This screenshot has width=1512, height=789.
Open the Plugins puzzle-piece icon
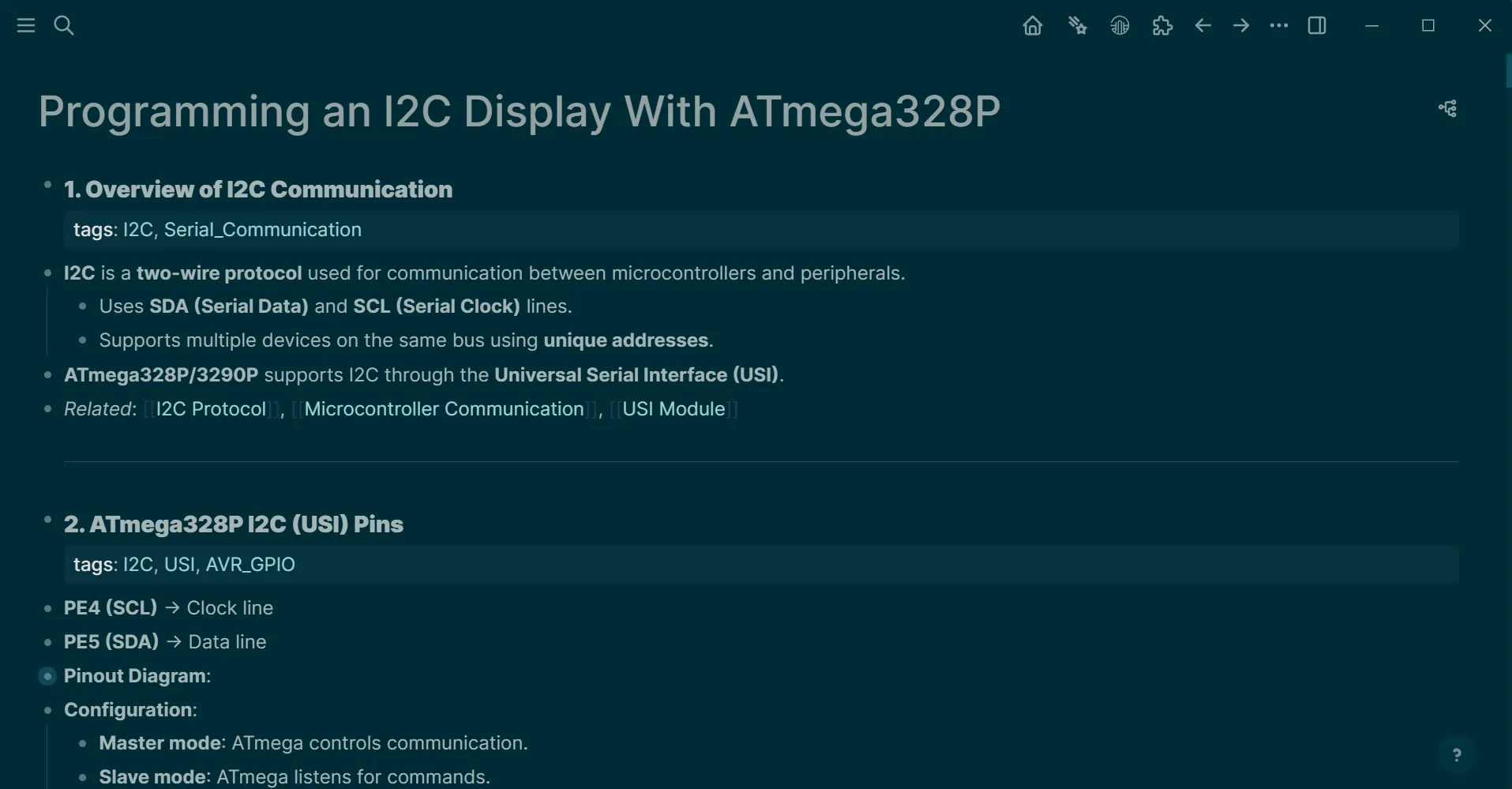tap(1162, 26)
